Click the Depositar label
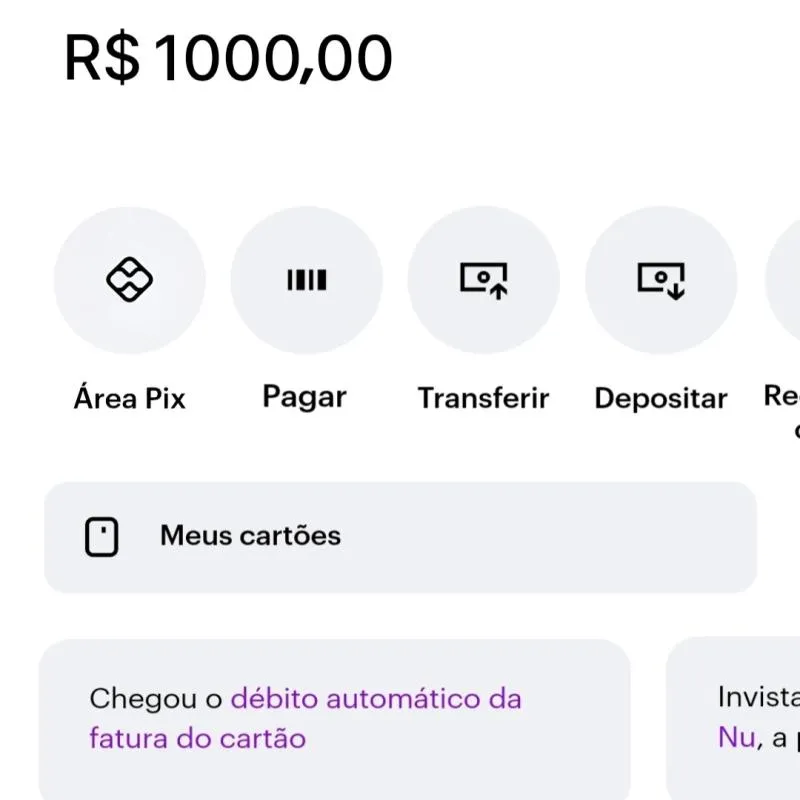The image size is (800, 800). pyautogui.click(x=661, y=397)
